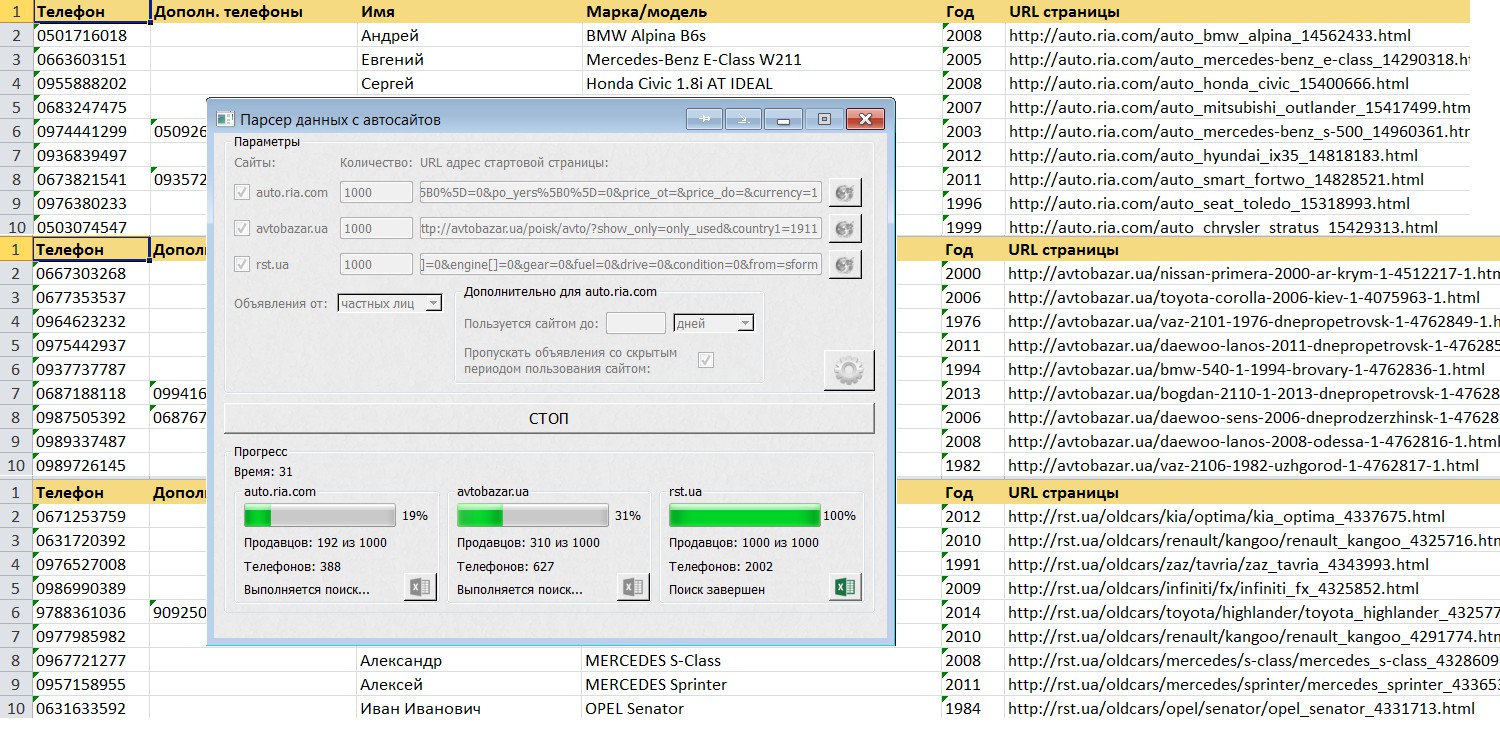Click the toyota-corolla-2006-kiev URL cell

[x=1252, y=297]
